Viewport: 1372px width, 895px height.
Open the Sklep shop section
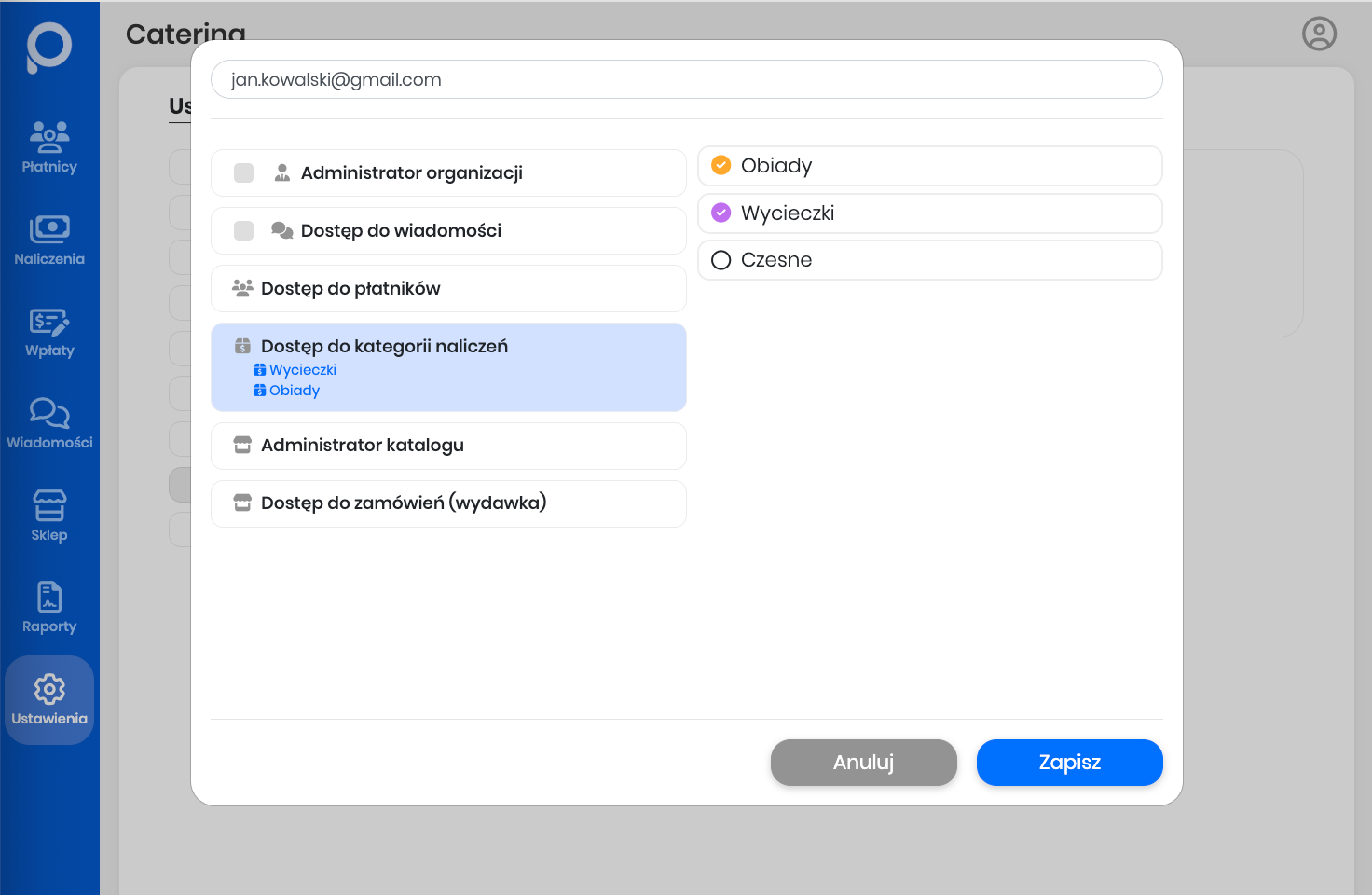tap(49, 516)
